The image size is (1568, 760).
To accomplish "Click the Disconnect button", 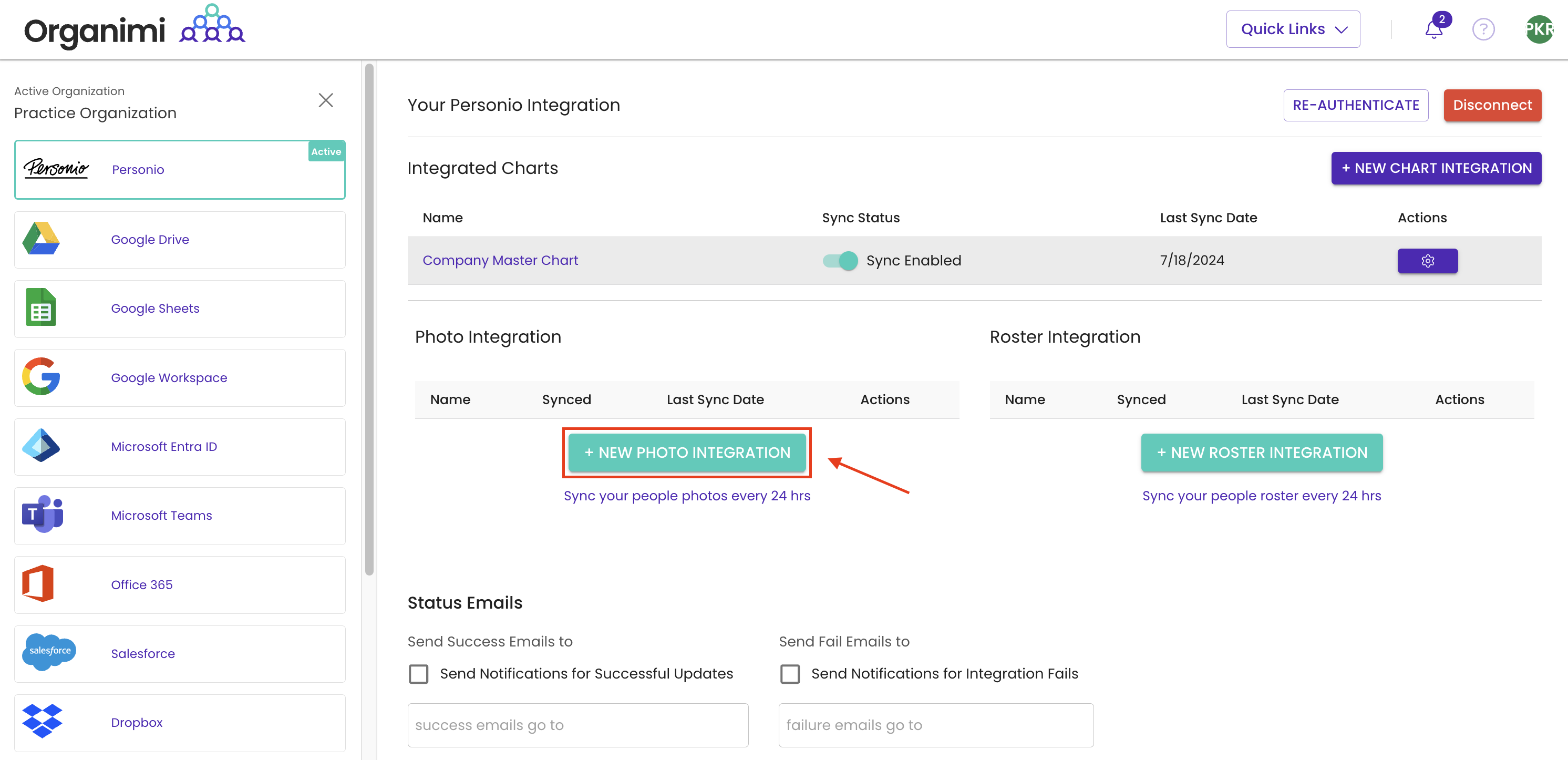I will [1492, 105].
